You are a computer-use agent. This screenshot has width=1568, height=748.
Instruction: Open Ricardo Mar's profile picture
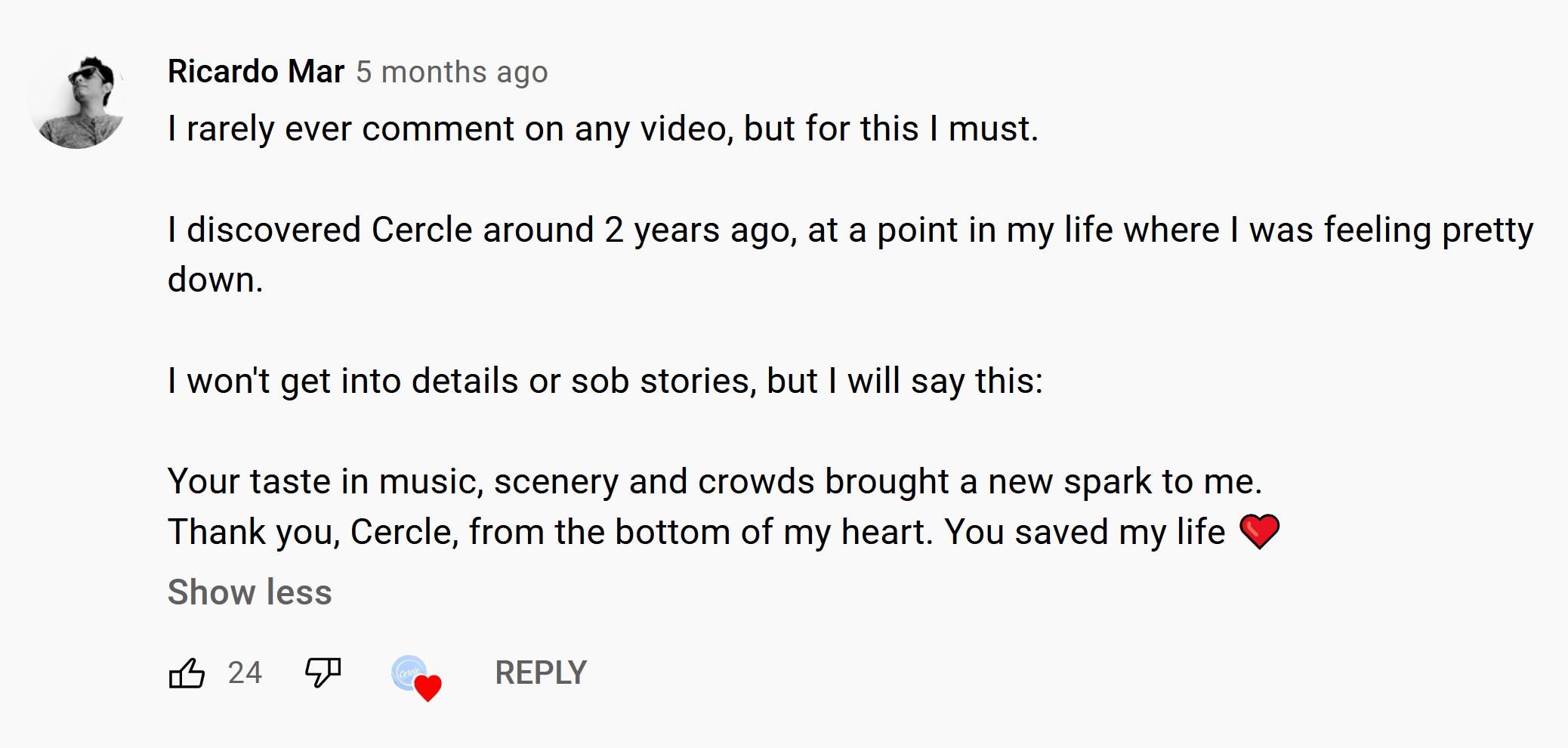click(78, 101)
